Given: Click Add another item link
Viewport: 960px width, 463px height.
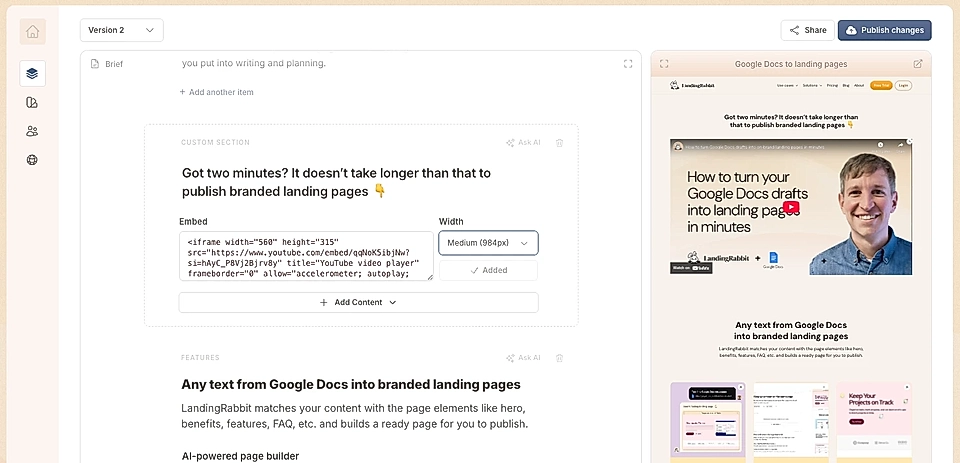Looking at the screenshot, I should pos(216,92).
